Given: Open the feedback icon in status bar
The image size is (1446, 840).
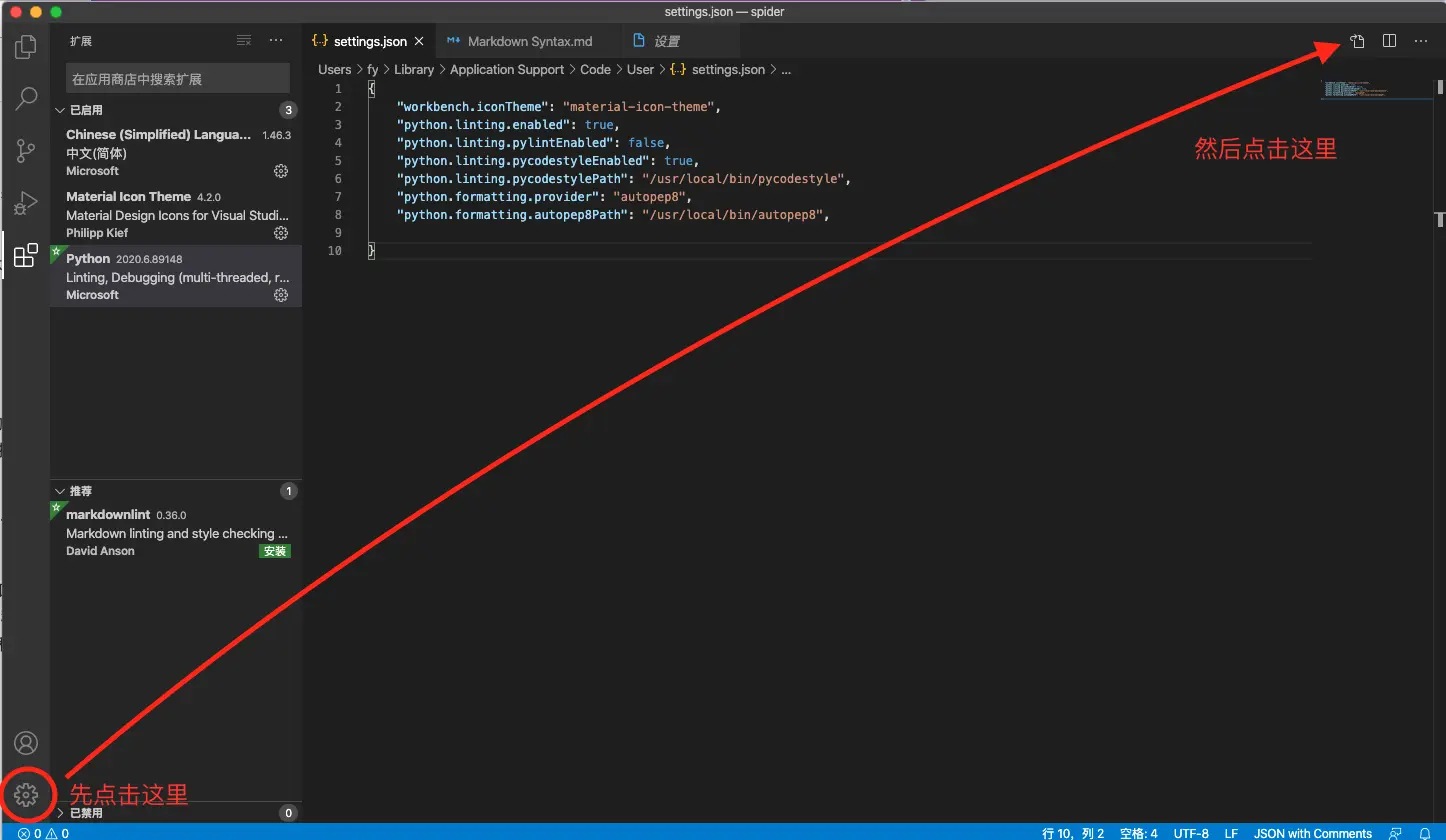Looking at the screenshot, I should pos(1395,833).
